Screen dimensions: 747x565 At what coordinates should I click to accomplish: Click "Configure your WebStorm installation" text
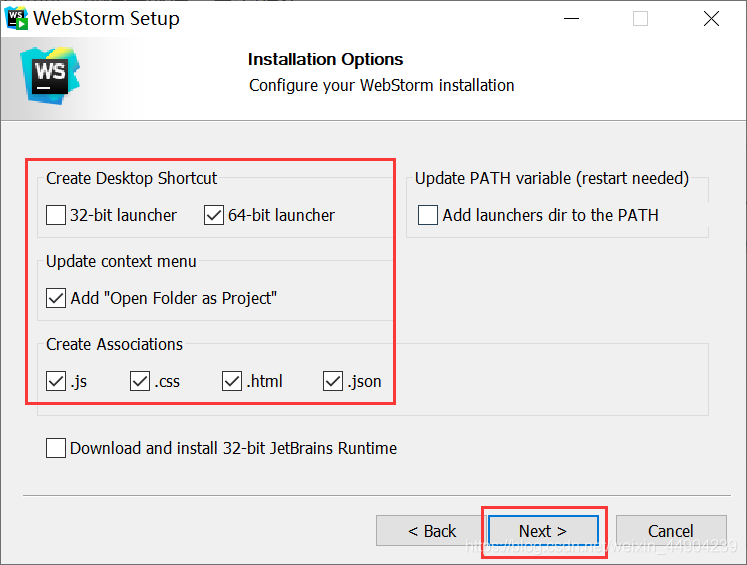pyautogui.click(x=382, y=85)
